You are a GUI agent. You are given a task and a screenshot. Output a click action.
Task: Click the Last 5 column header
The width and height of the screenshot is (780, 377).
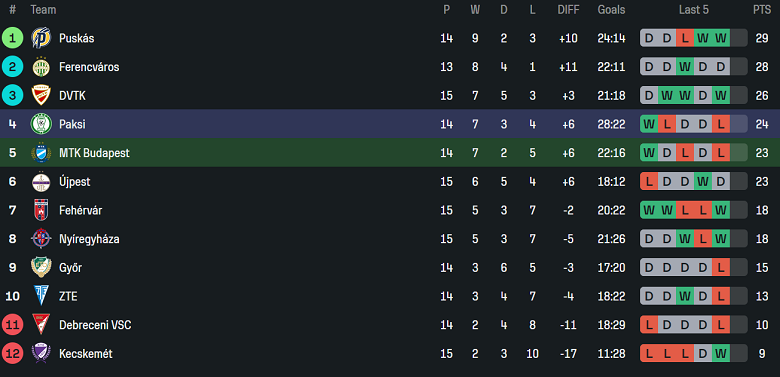tap(693, 9)
